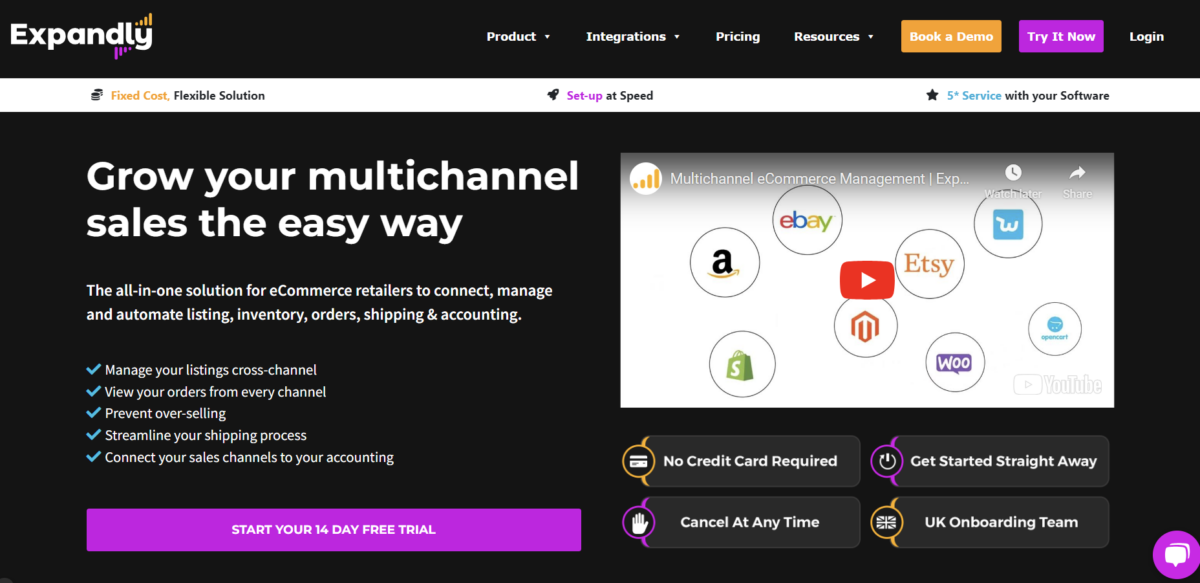Click the Cancel At Any Time badge
The height and width of the screenshot is (583, 1200).
coord(741,522)
